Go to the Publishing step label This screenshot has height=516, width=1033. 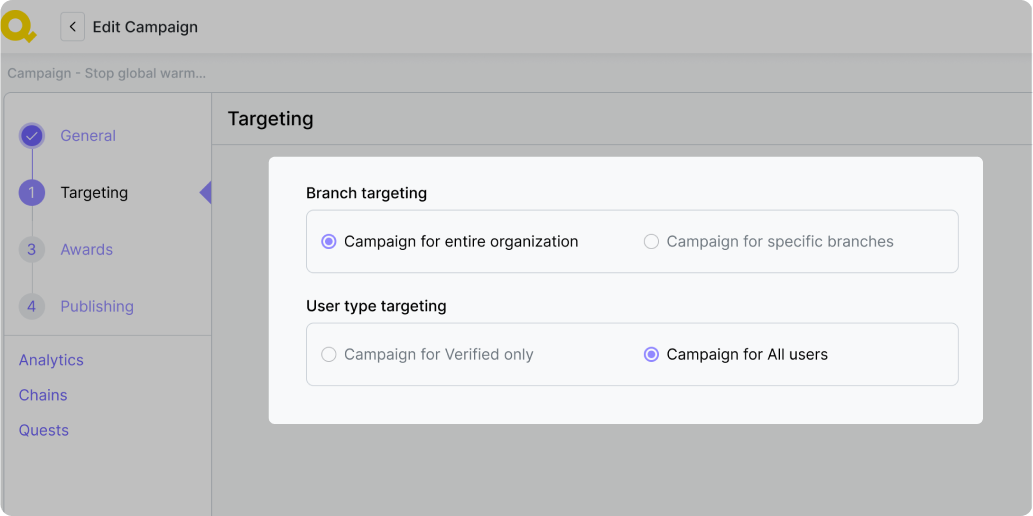click(x=97, y=307)
